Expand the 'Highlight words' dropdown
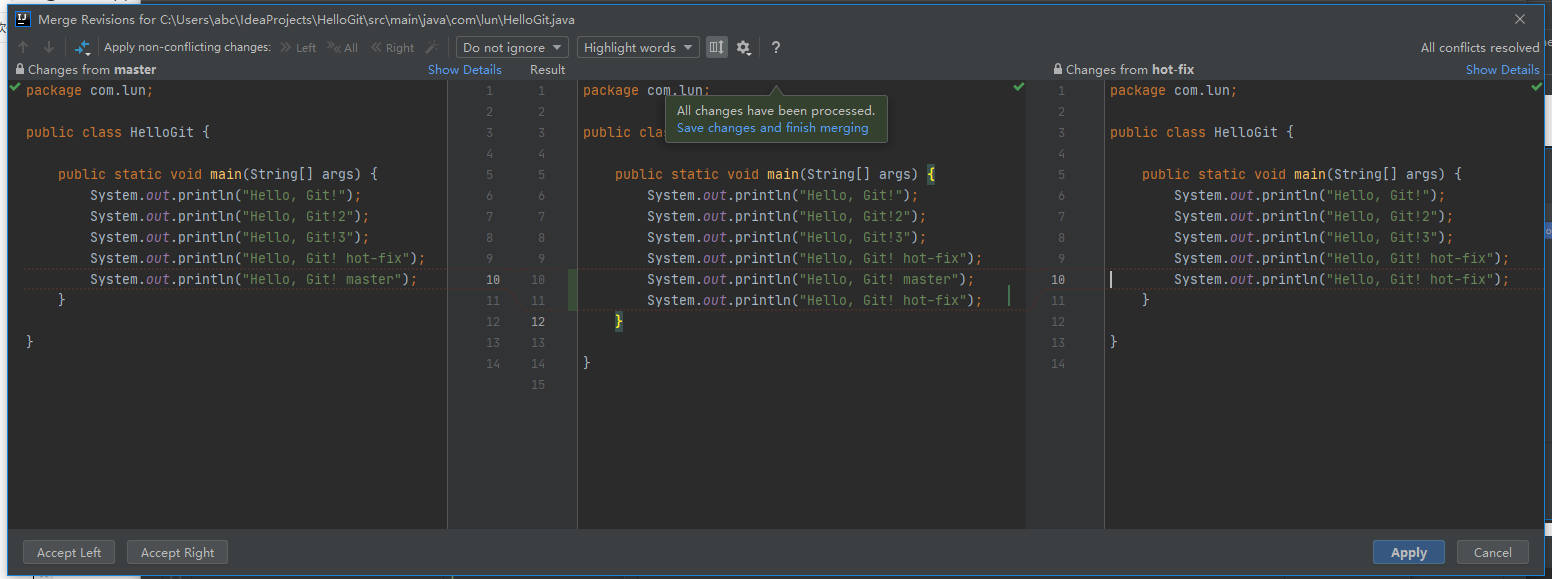 pyautogui.click(x=638, y=47)
